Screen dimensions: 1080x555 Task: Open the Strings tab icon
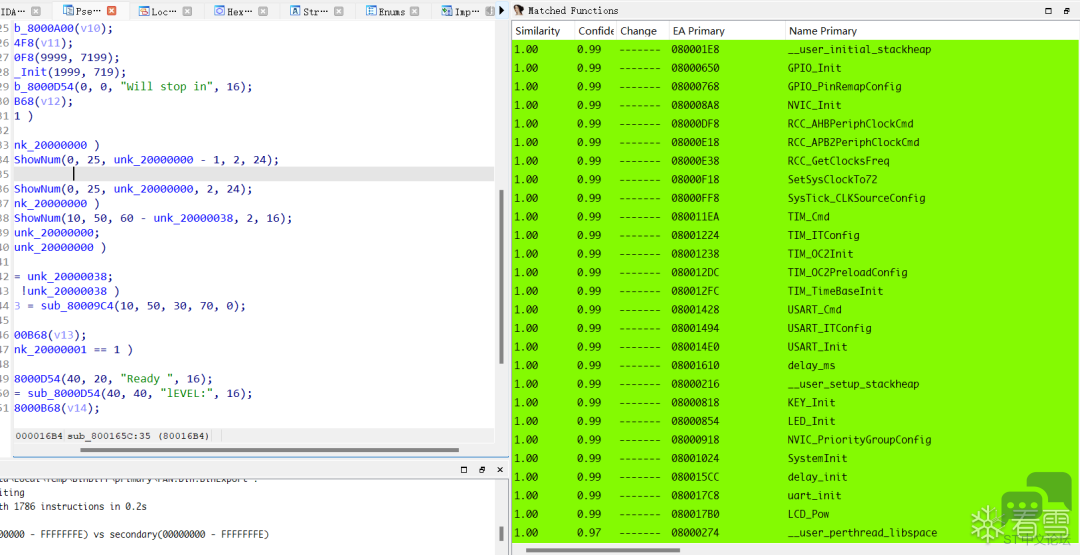pos(295,11)
